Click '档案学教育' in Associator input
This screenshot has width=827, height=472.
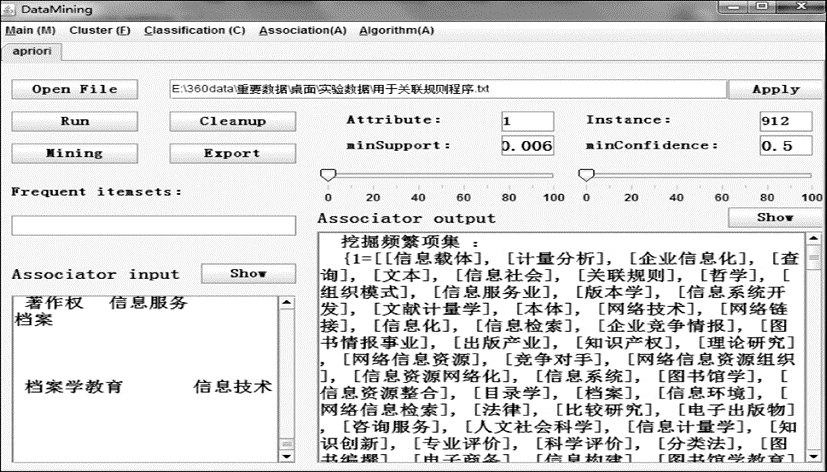73,387
